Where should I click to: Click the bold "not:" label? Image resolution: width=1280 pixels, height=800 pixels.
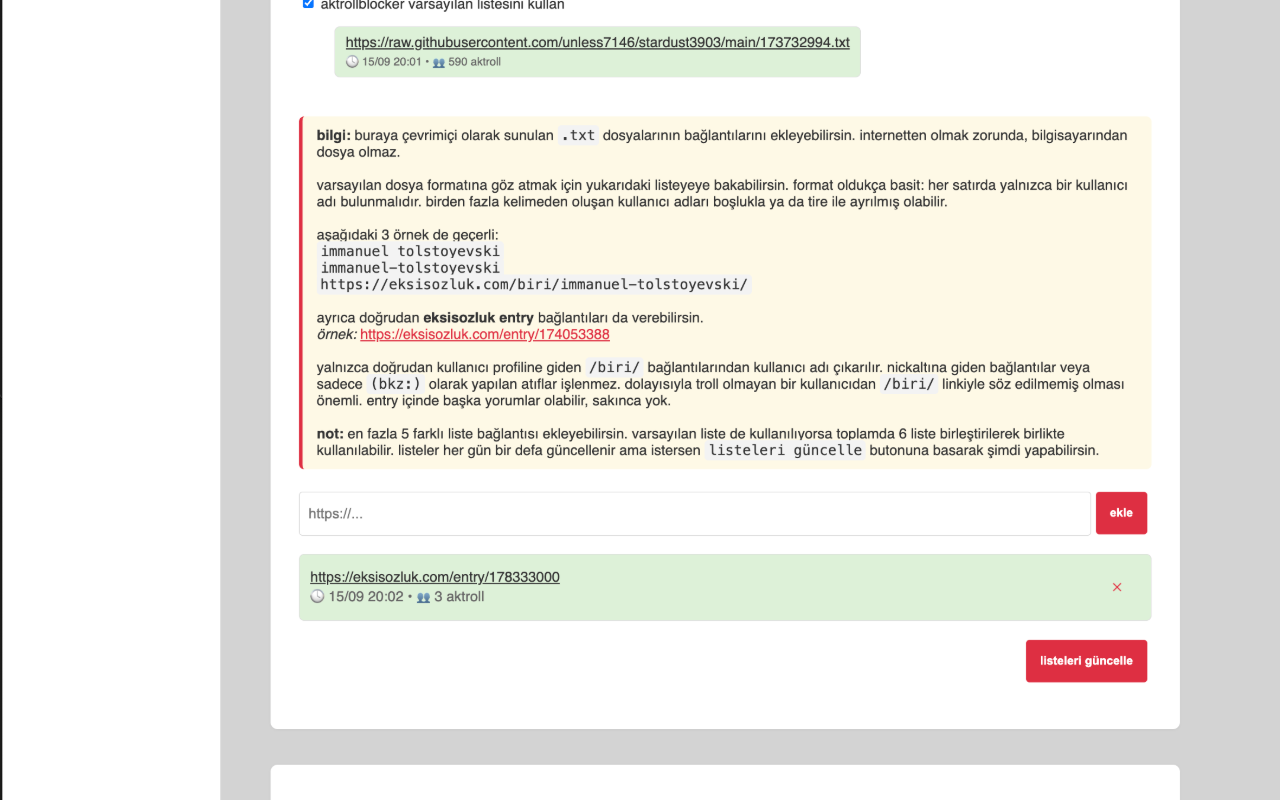click(x=331, y=434)
